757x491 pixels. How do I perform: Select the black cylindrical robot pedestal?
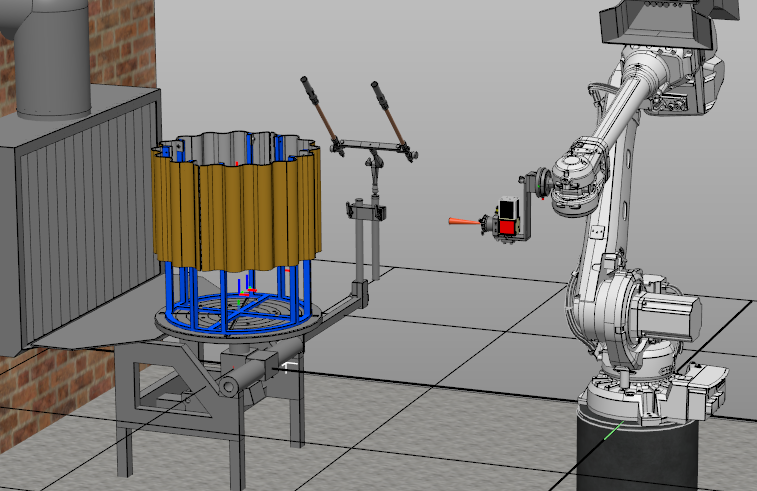click(630, 455)
